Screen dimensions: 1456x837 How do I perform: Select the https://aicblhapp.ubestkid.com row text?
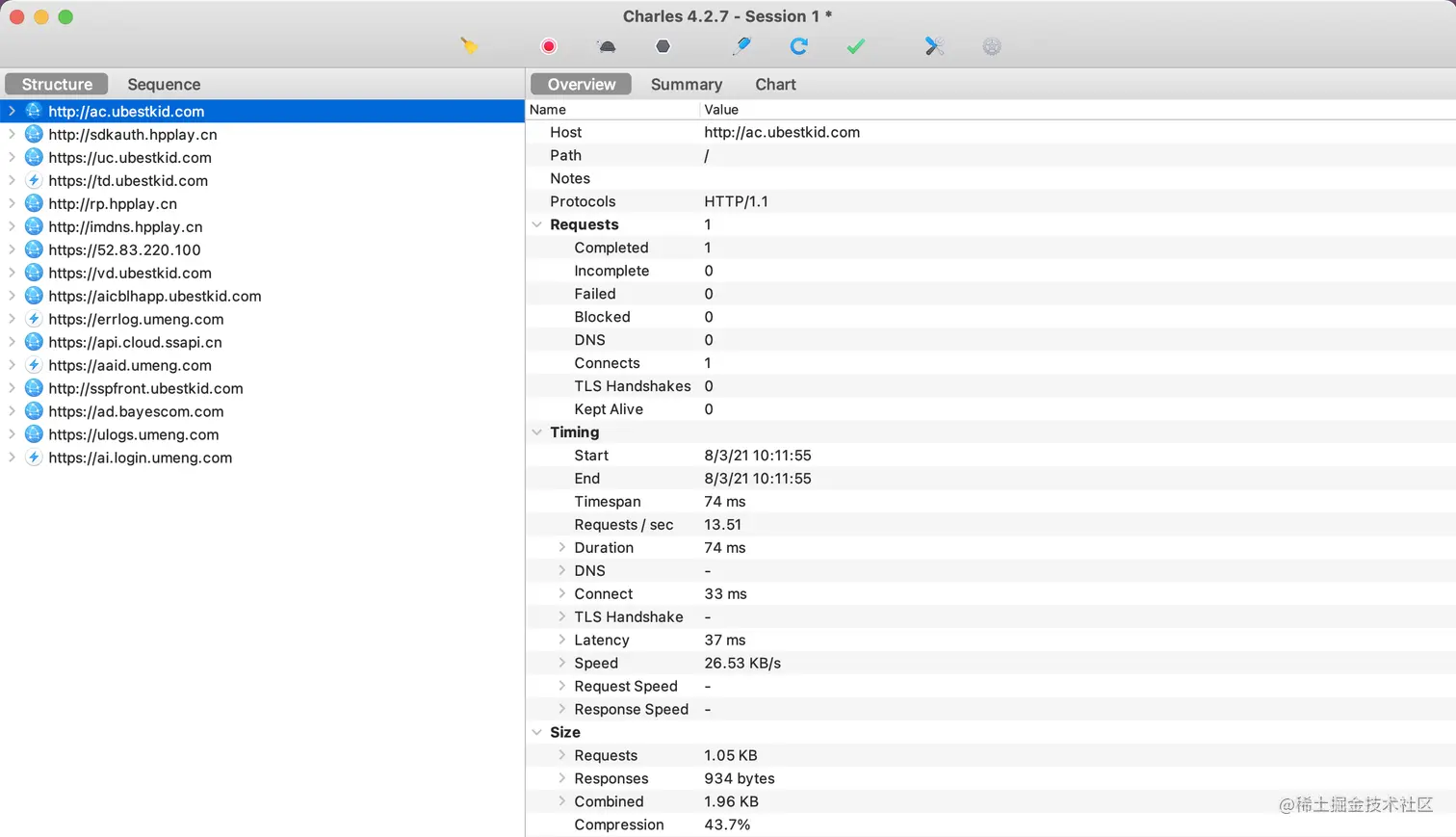point(155,296)
